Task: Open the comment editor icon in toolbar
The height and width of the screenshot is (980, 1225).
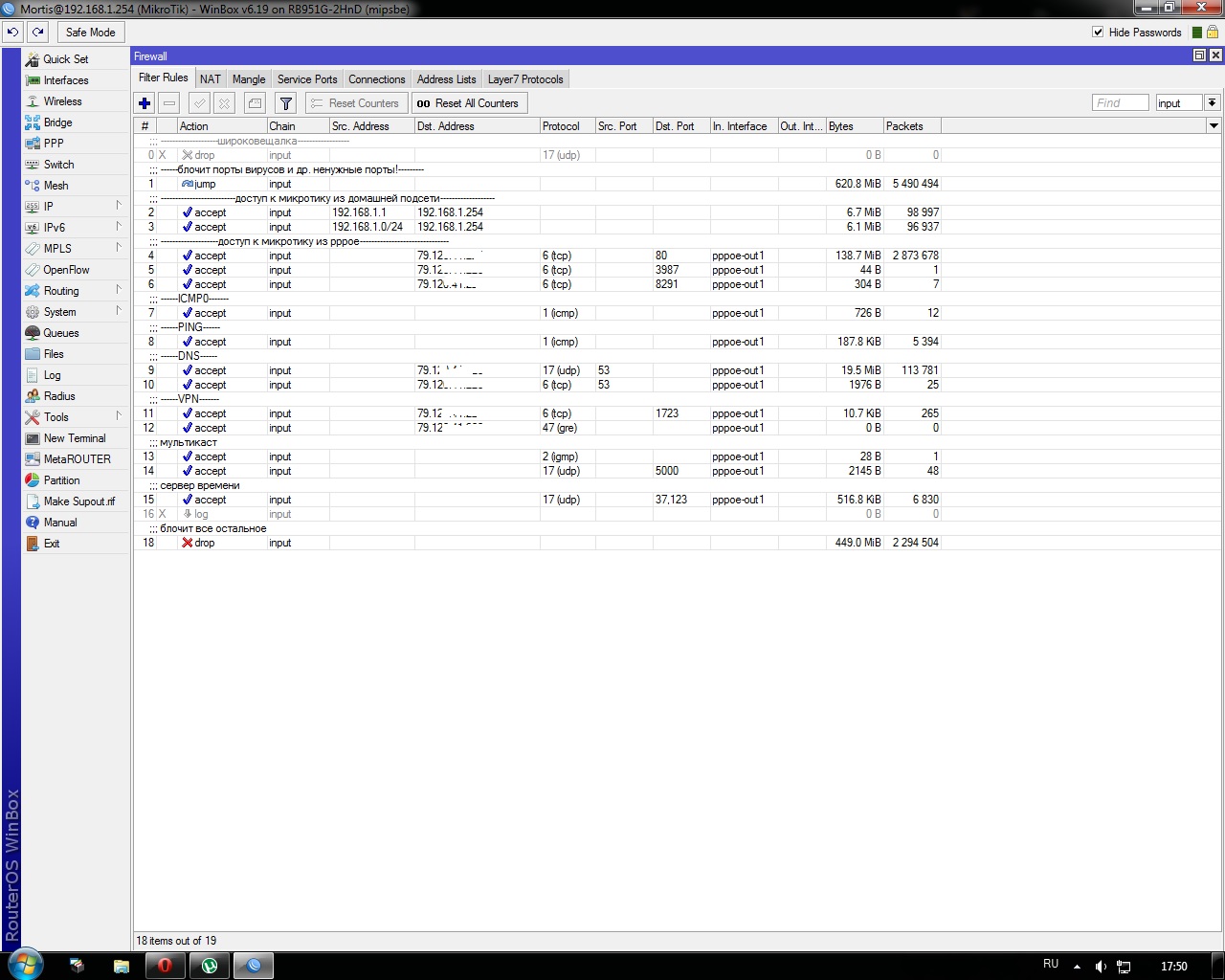Action: [x=255, y=103]
